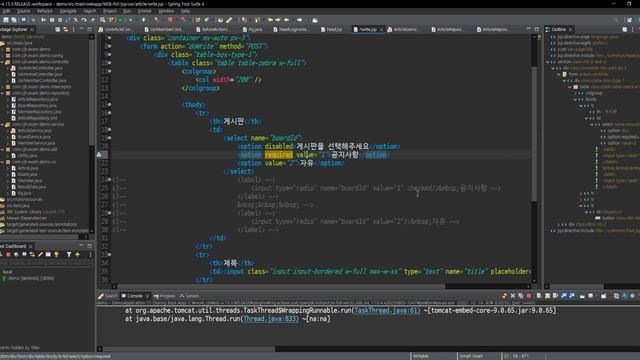Collapse the com.cjh.exam.demo.repository package
This screenshot has width=640, height=360.
[2, 93]
